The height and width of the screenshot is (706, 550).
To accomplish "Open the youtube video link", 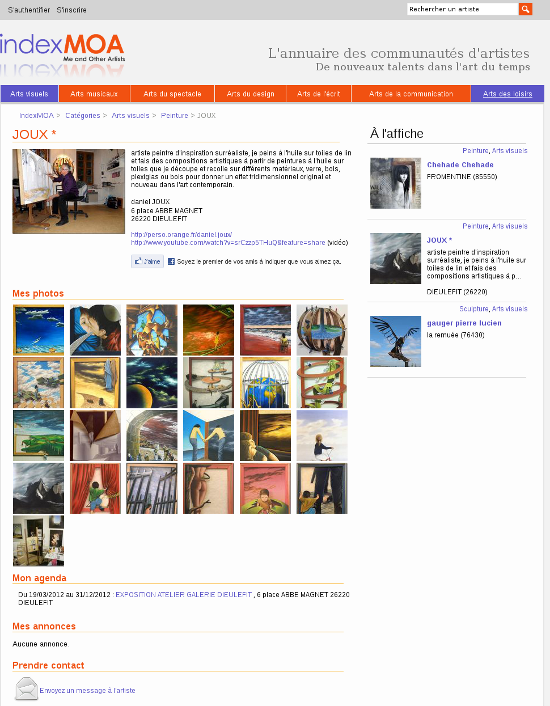I will (228, 242).
